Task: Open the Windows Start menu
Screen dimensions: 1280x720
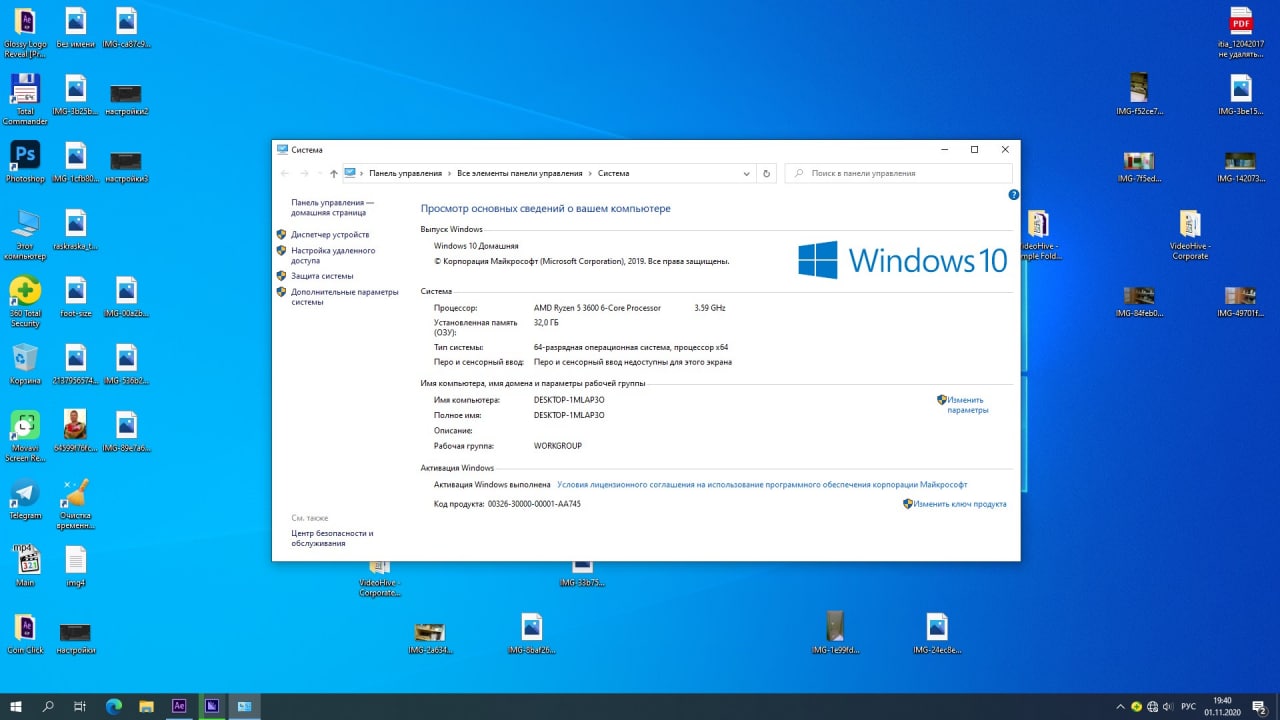Action: [16, 706]
